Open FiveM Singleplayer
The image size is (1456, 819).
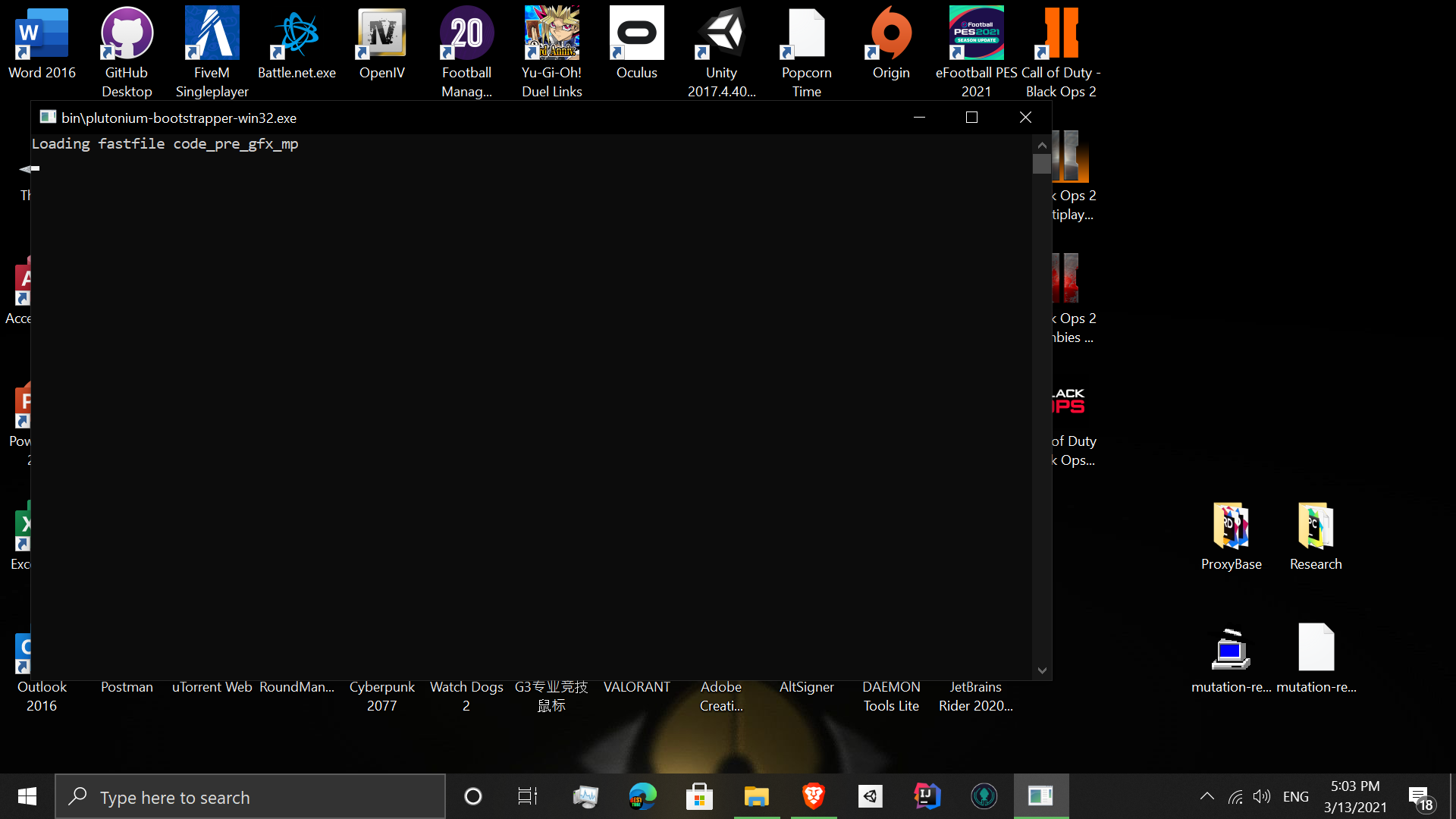212,50
